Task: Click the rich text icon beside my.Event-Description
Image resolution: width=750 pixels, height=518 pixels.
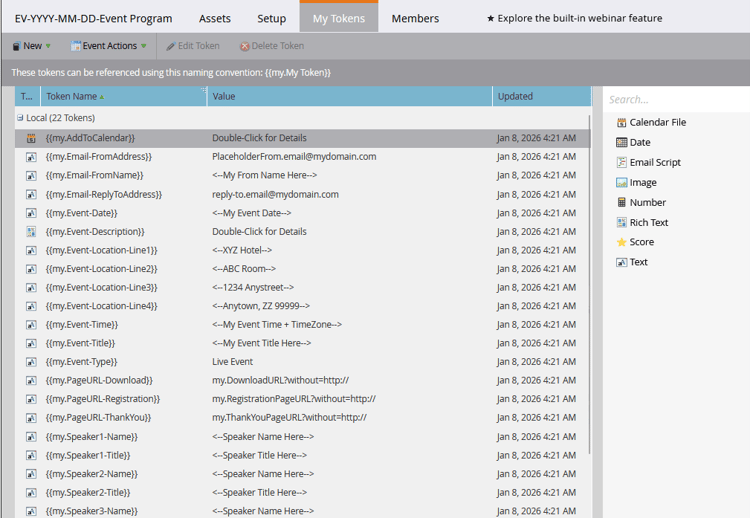Action: pyautogui.click(x=31, y=232)
